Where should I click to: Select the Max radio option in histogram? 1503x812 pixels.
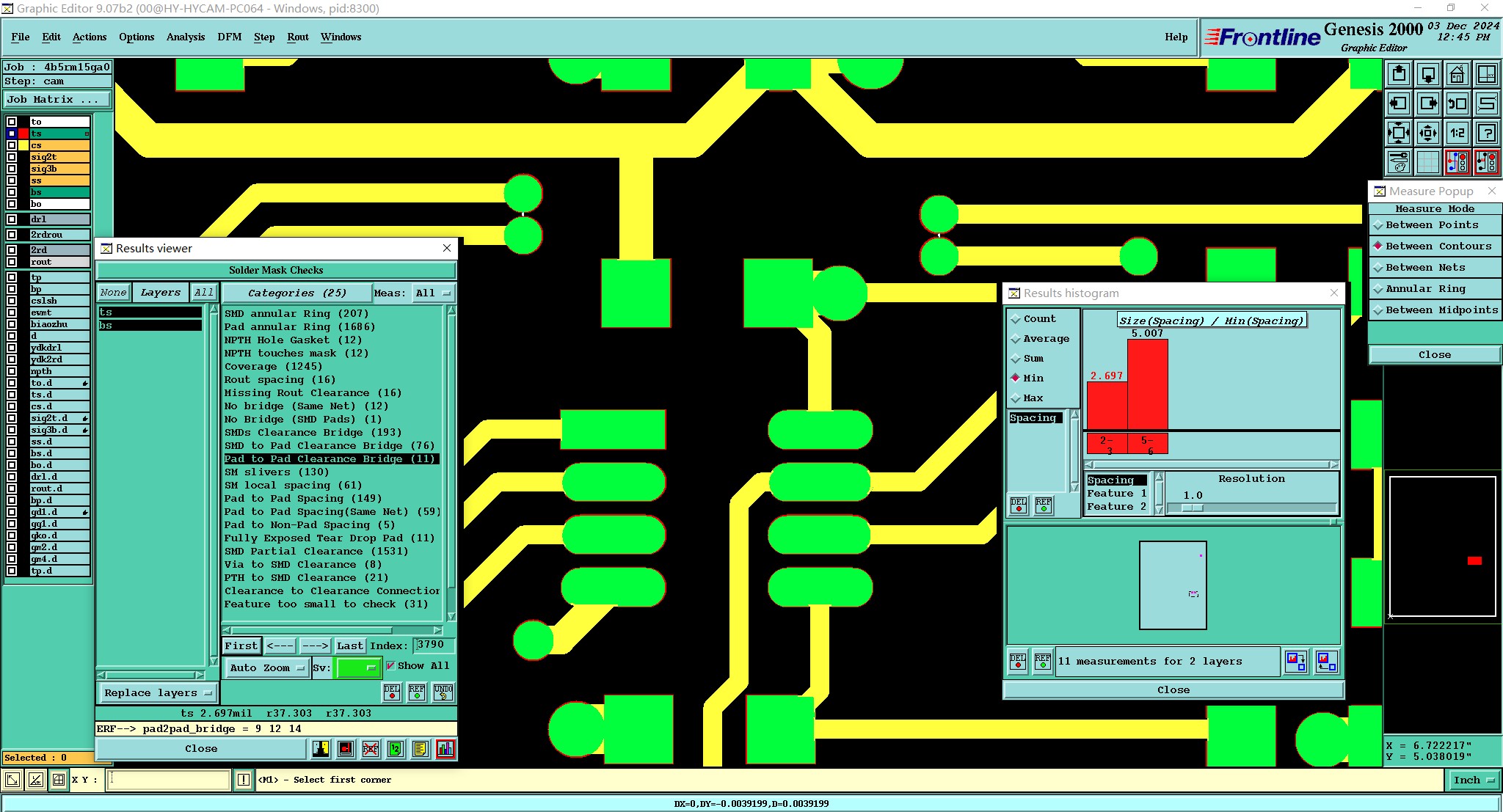click(1016, 398)
